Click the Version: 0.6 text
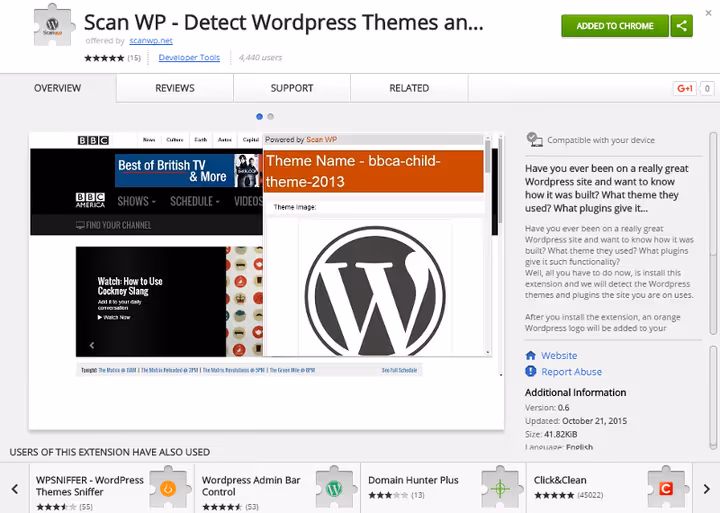 [x=547, y=407]
